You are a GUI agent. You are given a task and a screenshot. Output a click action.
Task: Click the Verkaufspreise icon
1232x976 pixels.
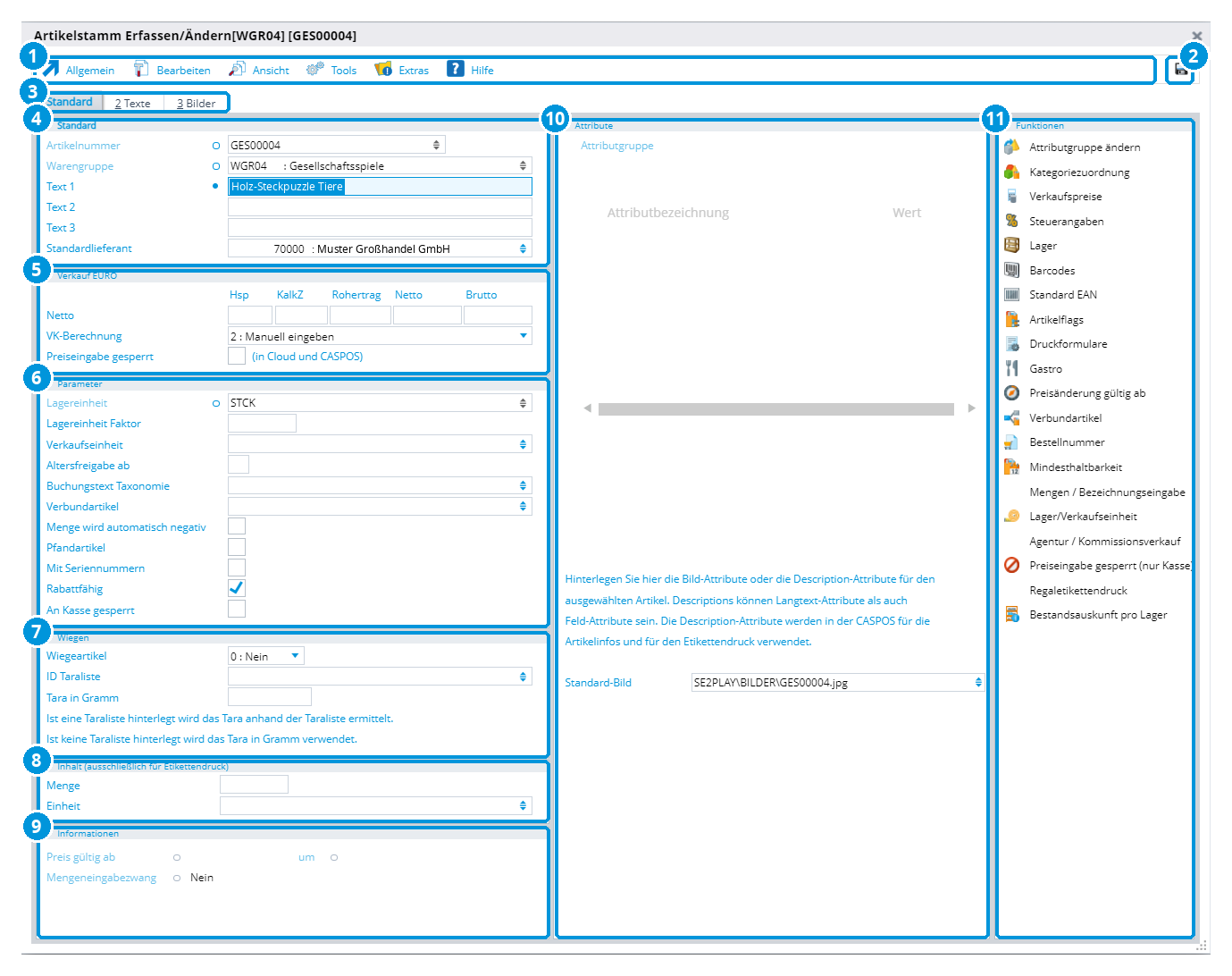pyautogui.click(x=1011, y=197)
